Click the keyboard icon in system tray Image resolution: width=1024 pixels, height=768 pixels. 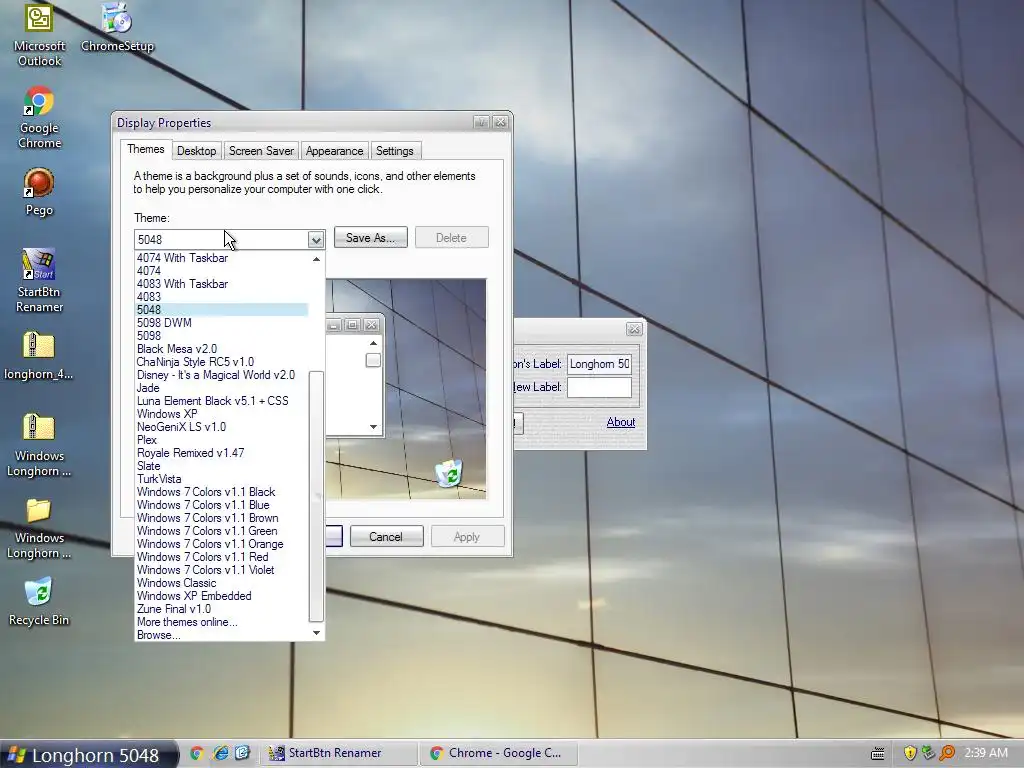[878, 754]
